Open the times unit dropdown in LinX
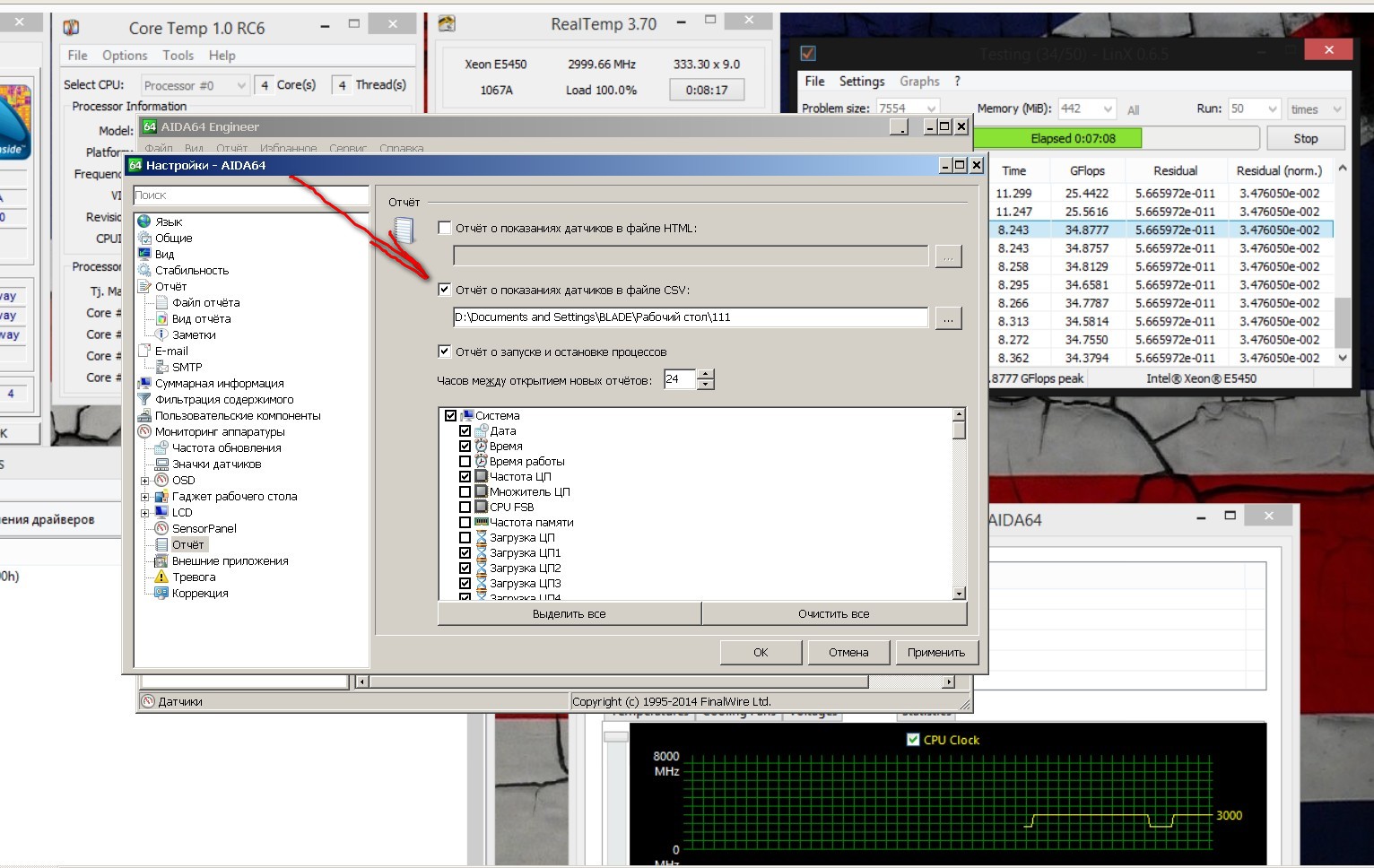Viewport: 1374px width, 868px height. [x=1317, y=108]
